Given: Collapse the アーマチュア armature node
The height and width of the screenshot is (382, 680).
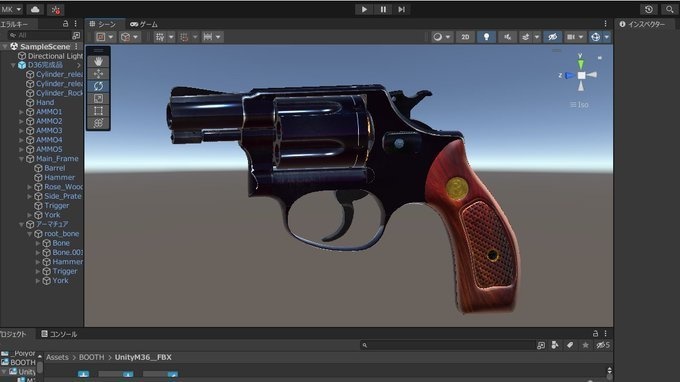Looking at the screenshot, I should pyautogui.click(x=21, y=224).
